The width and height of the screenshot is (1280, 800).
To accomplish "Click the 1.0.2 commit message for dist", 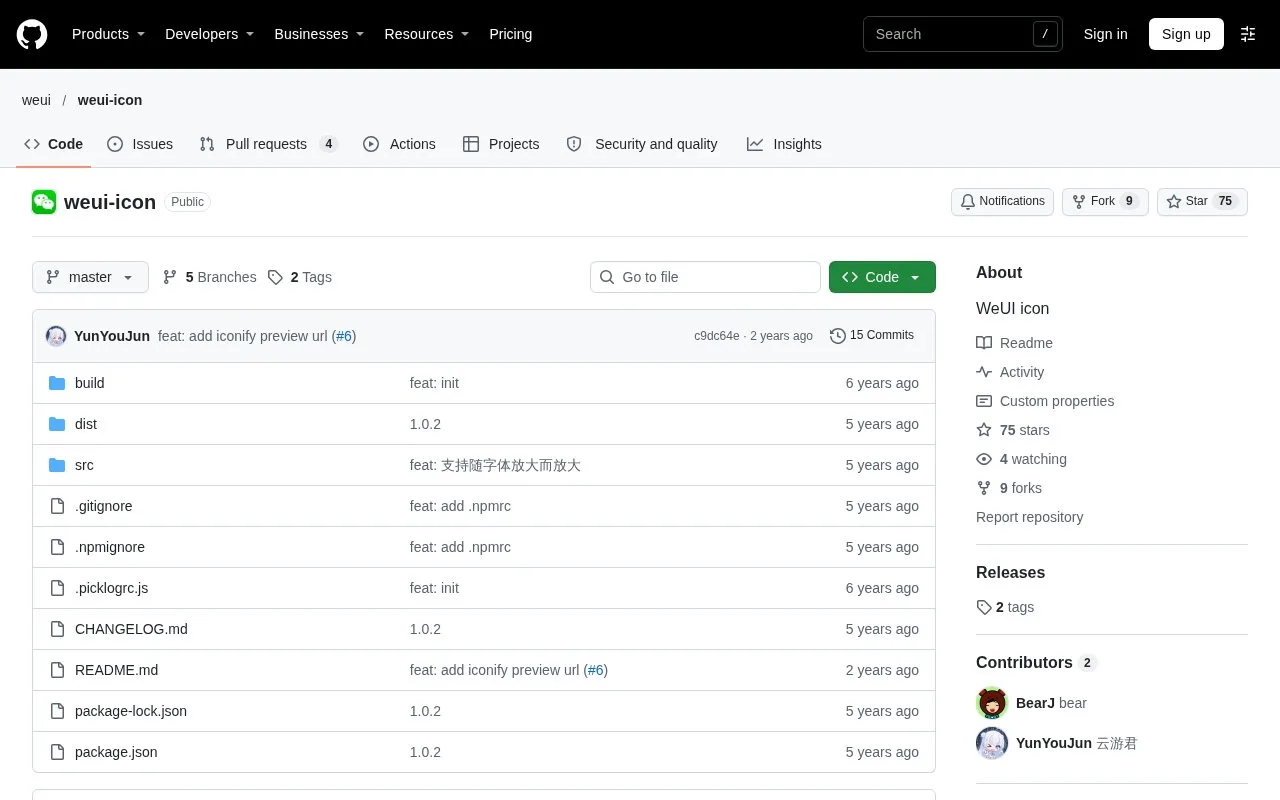I will click(x=425, y=424).
